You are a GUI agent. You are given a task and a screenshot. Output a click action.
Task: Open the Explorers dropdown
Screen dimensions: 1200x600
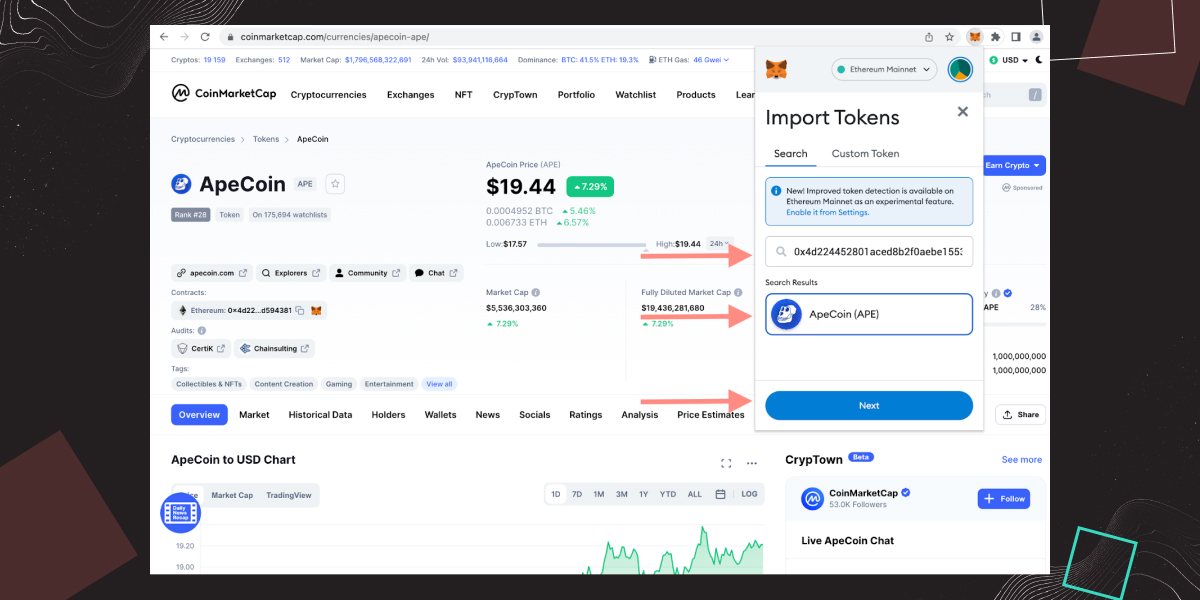tap(291, 273)
